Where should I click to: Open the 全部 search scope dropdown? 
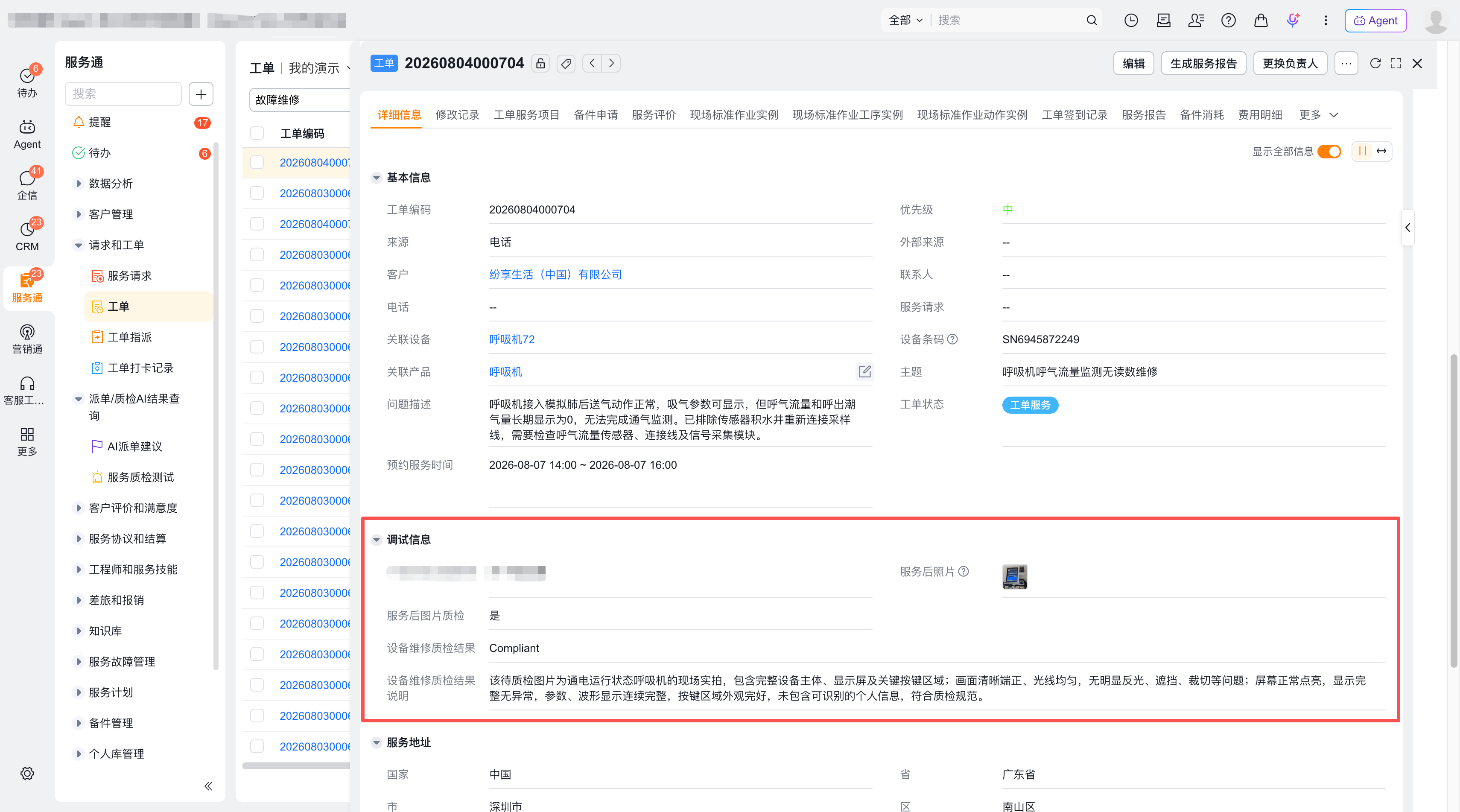pos(905,20)
